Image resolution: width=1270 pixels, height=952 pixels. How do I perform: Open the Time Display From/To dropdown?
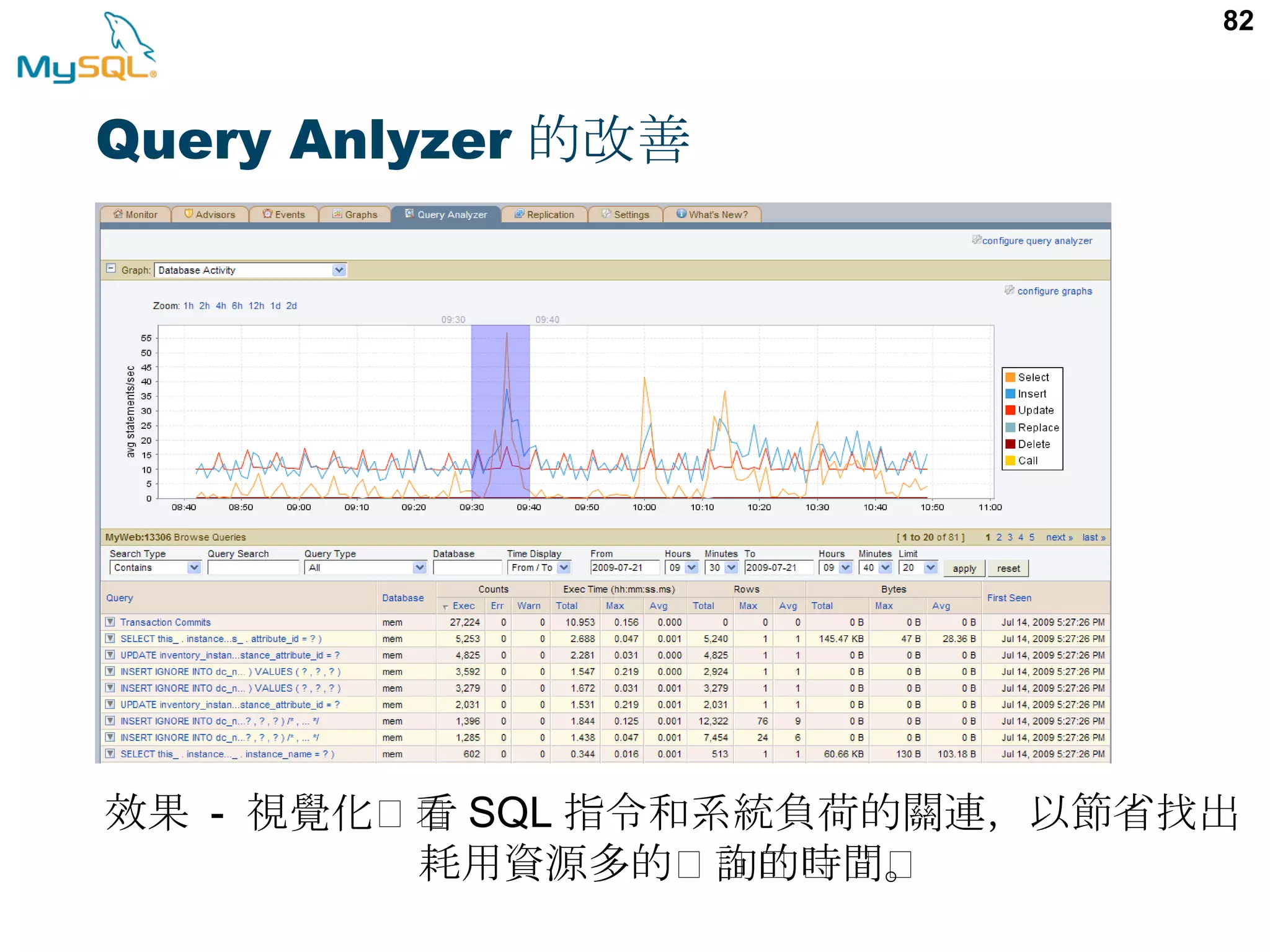(x=539, y=568)
